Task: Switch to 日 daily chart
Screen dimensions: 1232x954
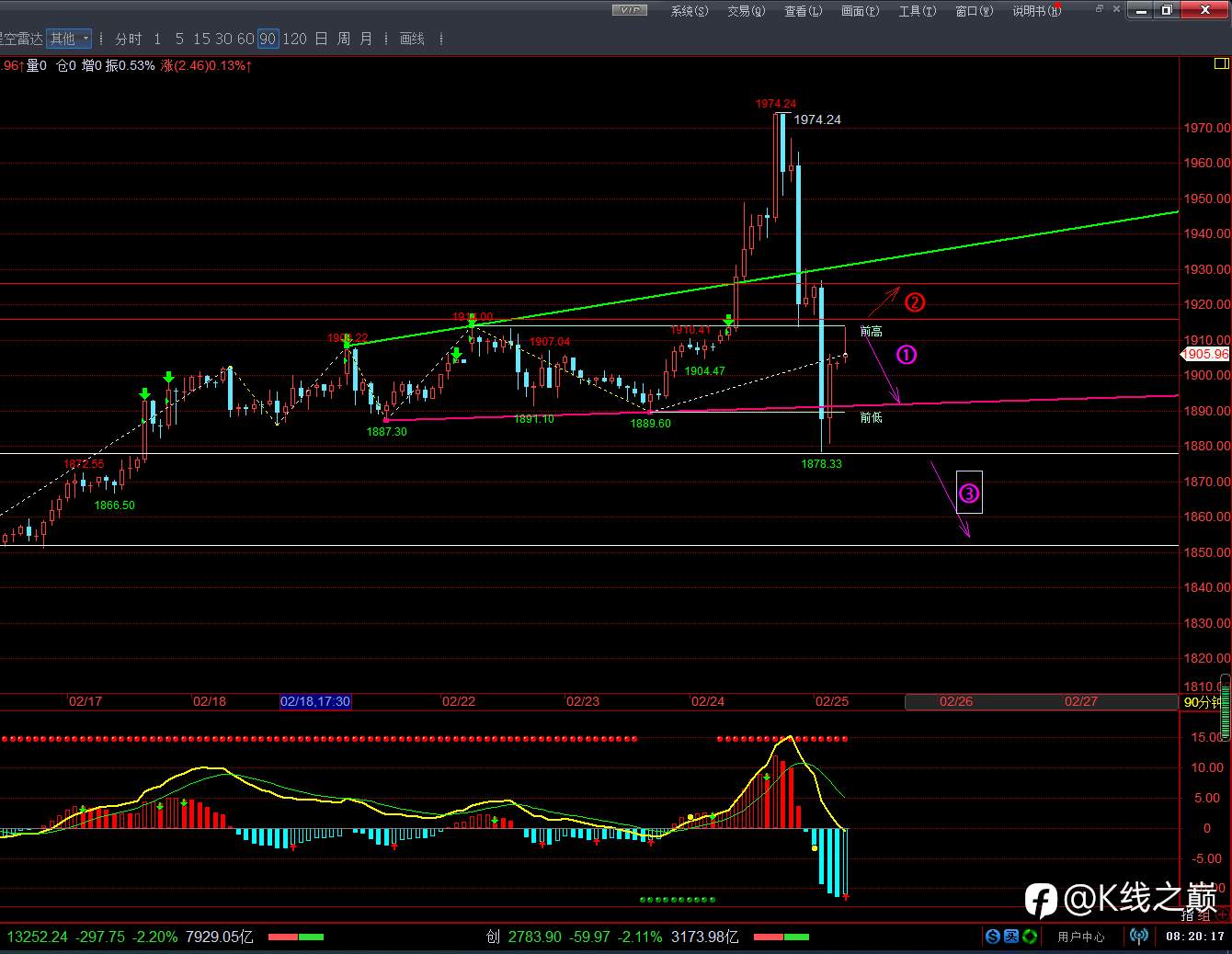Action: pyautogui.click(x=321, y=39)
